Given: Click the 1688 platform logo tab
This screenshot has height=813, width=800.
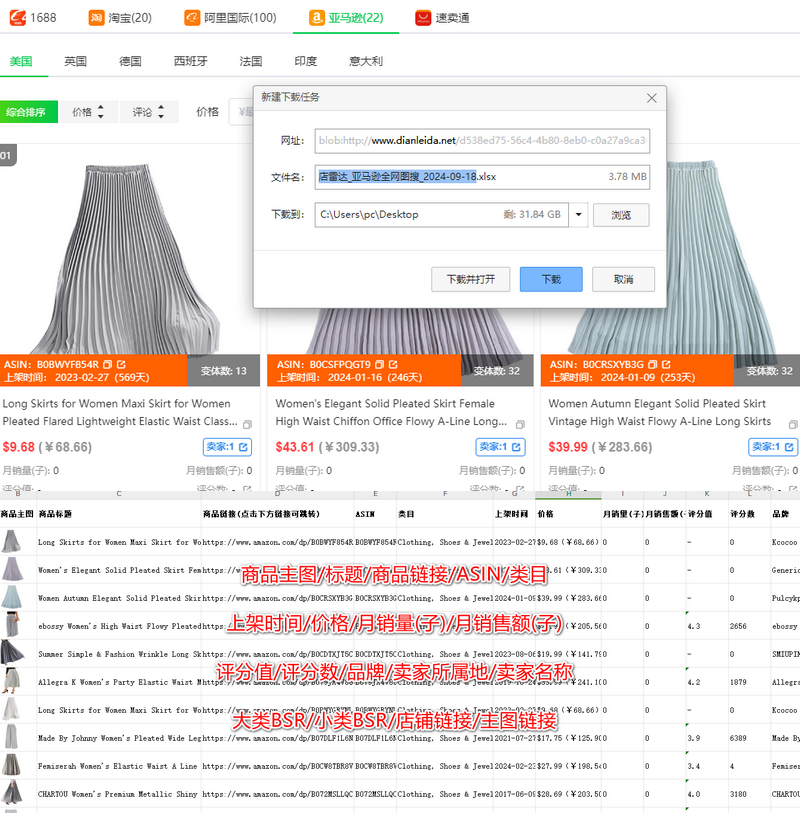Looking at the screenshot, I should tap(33, 17).
